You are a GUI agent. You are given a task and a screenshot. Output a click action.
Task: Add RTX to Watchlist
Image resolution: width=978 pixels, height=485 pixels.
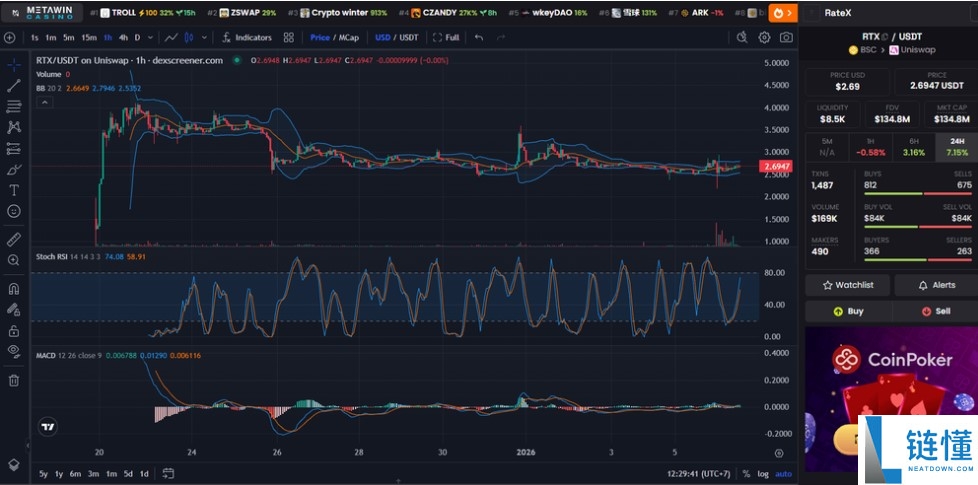pyautogui.click(x=848, y=285)
